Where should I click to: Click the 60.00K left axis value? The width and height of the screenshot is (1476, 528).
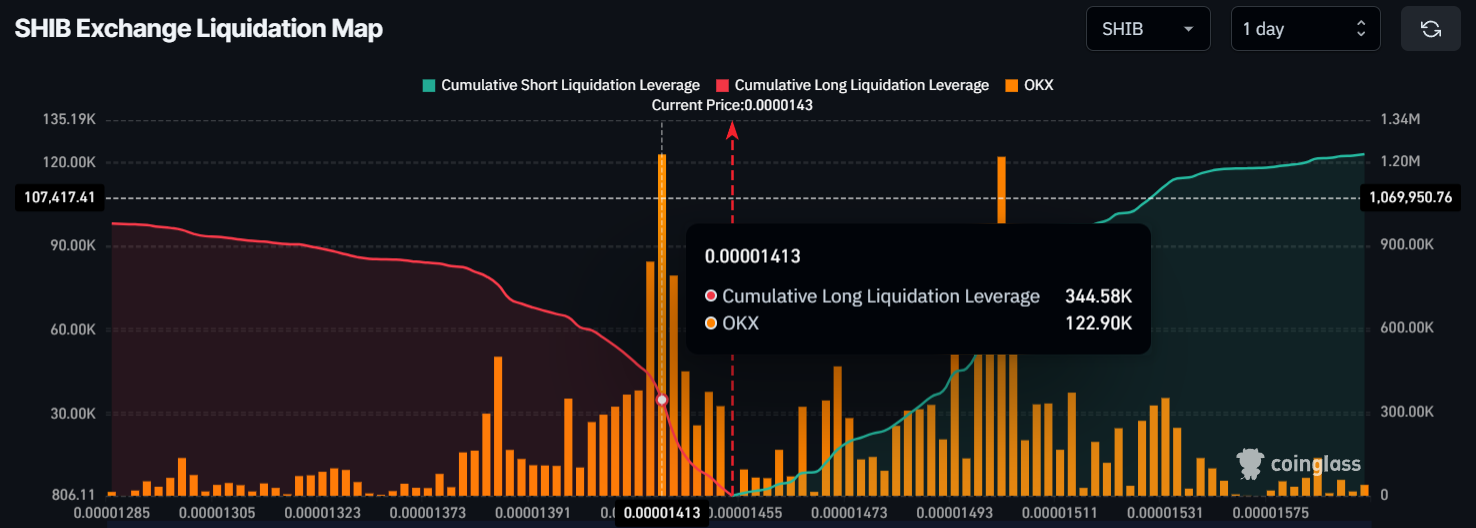coord(73,330)
